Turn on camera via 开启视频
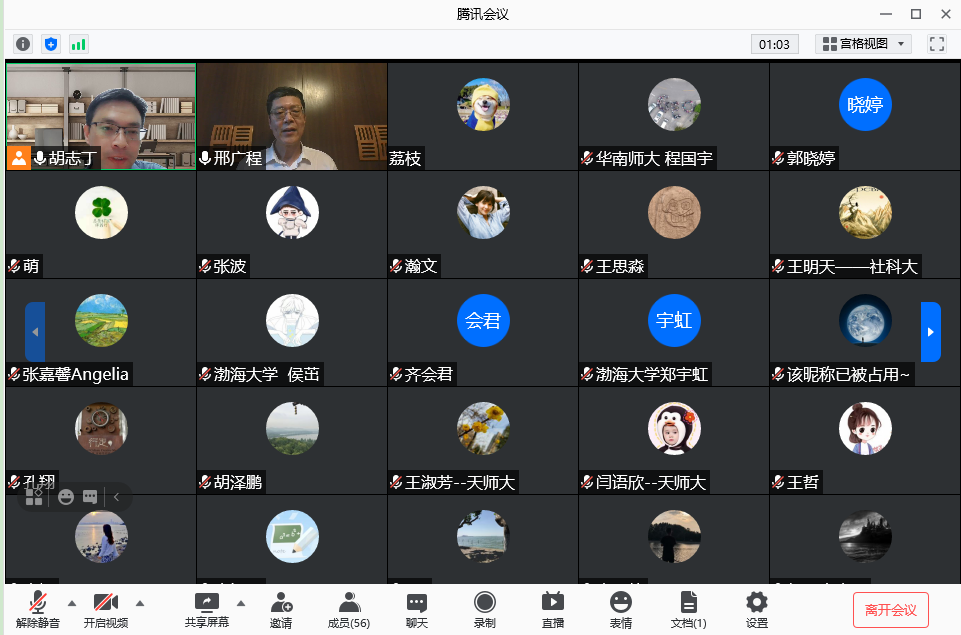Viewport: 961px width, 635px height. tap(106, 609)
